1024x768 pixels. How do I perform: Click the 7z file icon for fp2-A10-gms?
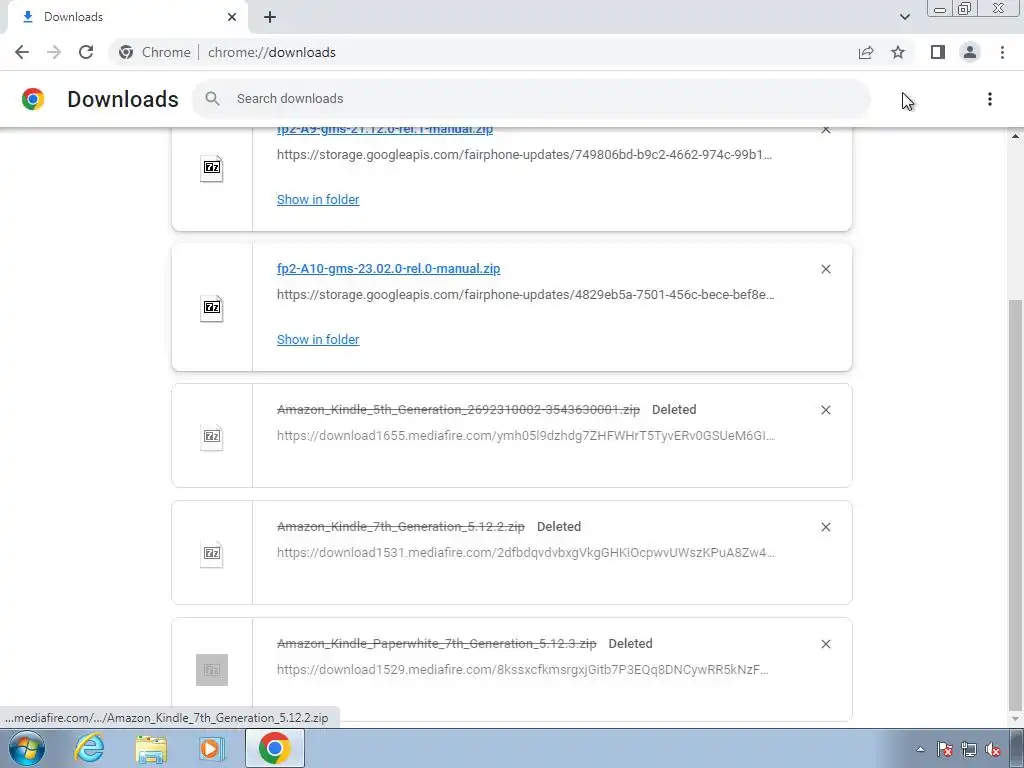tap(212, 308)
